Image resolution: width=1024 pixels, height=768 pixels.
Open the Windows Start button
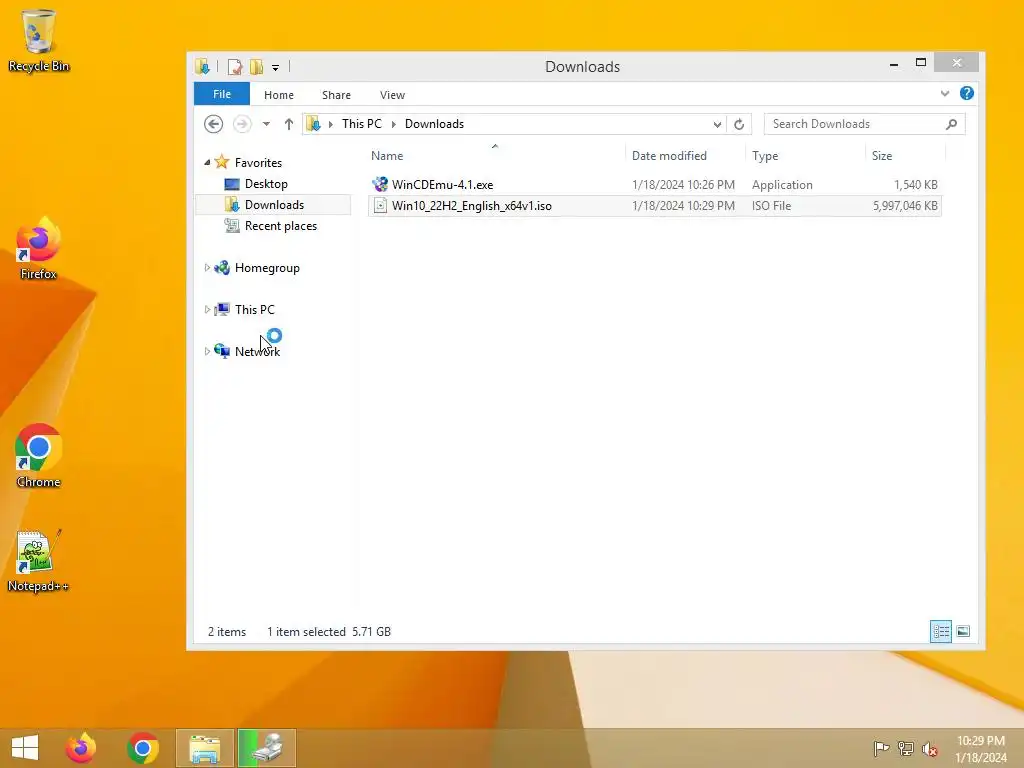click(x=25, y=748)
